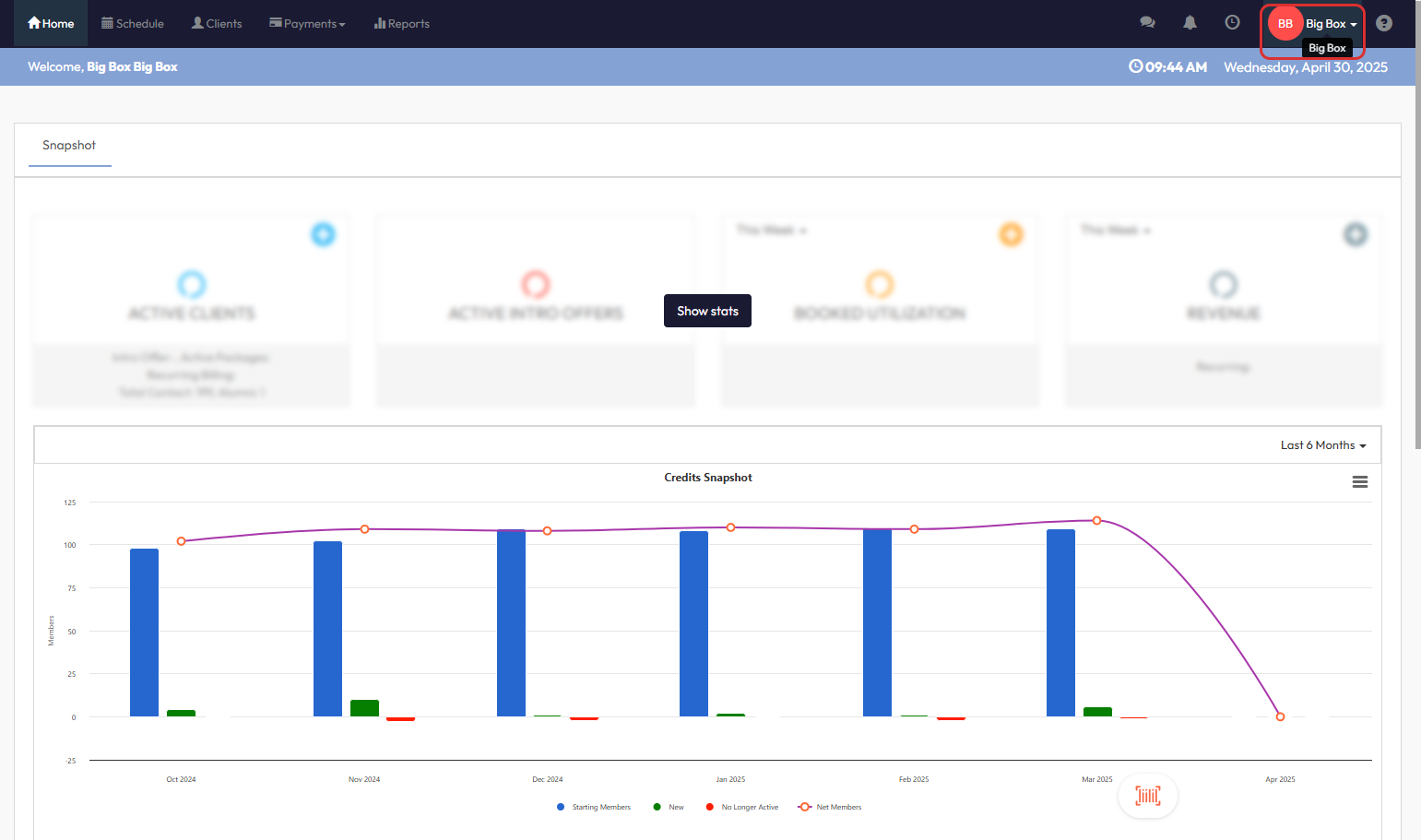Click the clock history icon
Image resolution: width=1421 pixels, height=840 pixels.
(1232, 23)
